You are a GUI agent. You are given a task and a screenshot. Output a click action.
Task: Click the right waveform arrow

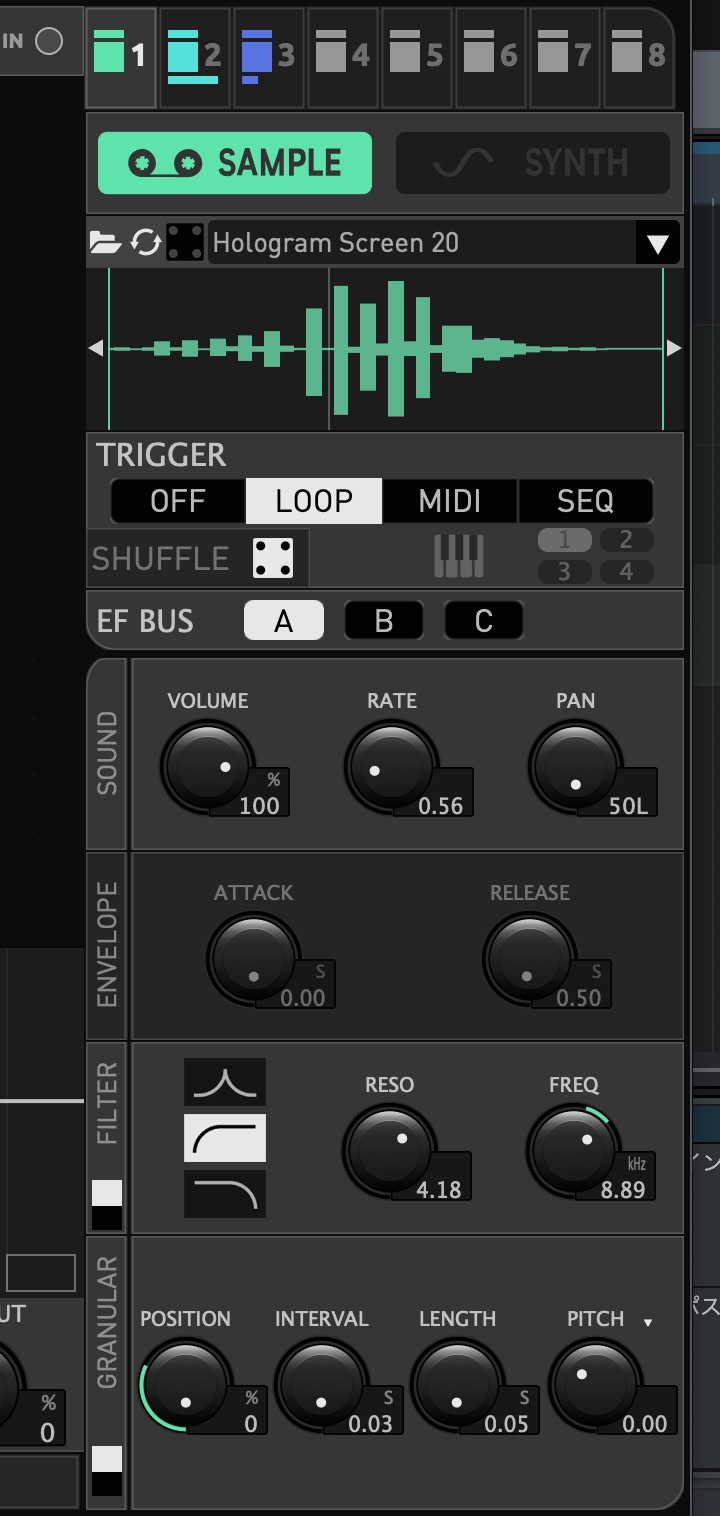point(673,349)
